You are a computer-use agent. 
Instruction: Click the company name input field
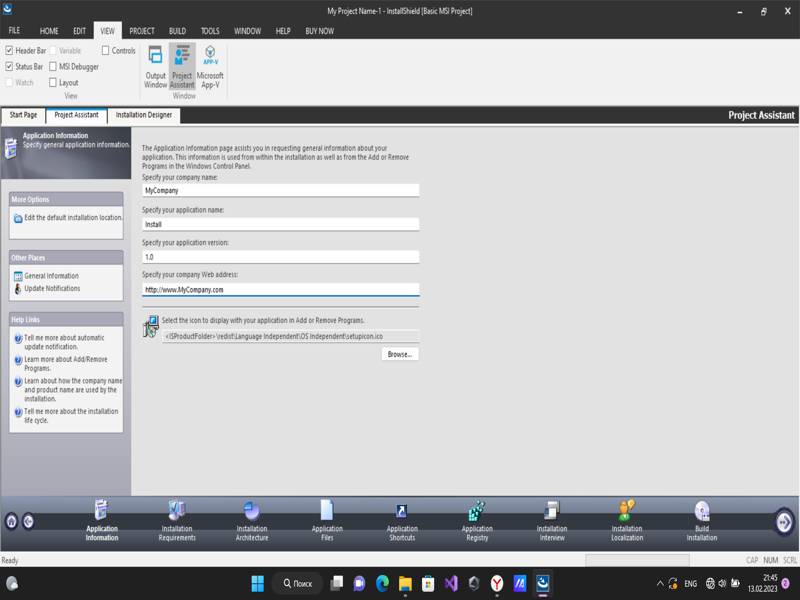(x=280, y=190)
